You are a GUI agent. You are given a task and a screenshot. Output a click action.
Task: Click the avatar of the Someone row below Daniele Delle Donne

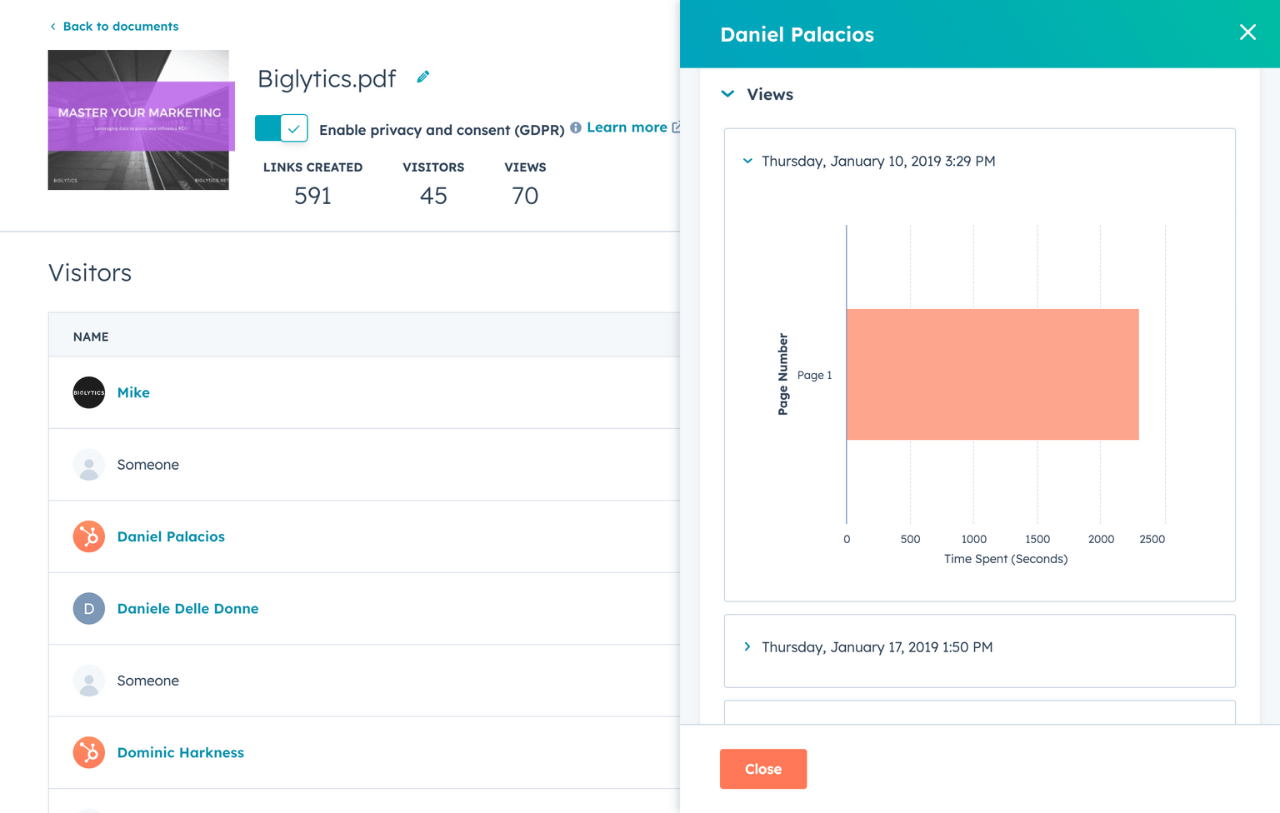click(89, 681)
